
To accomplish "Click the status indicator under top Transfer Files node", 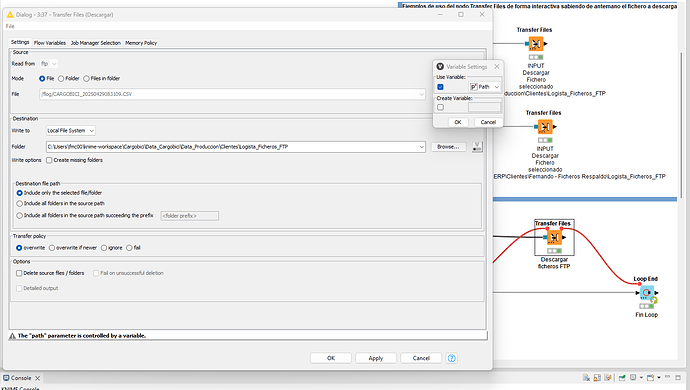I will click(x=536, y=57).
